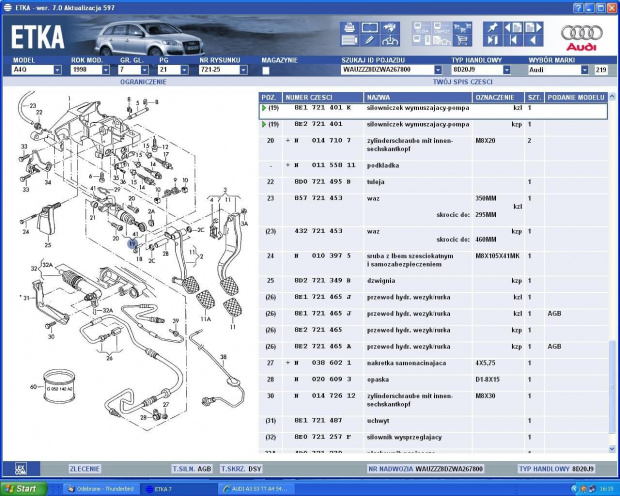Click the LEX.COM logo icon
This screenshot has width=620, height=496.
[21, 469]
